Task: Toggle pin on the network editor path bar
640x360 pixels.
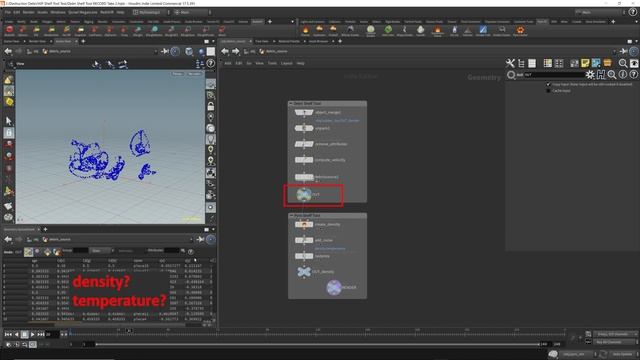Action: click(x=623, y=51)
